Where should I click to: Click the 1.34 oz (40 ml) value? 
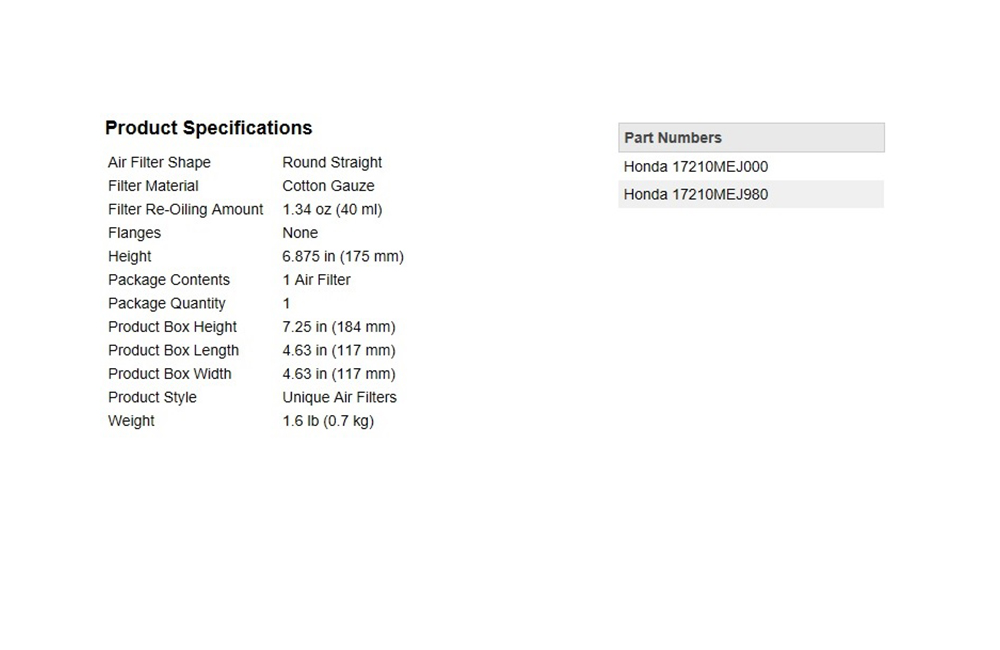(x=332, y=209)
